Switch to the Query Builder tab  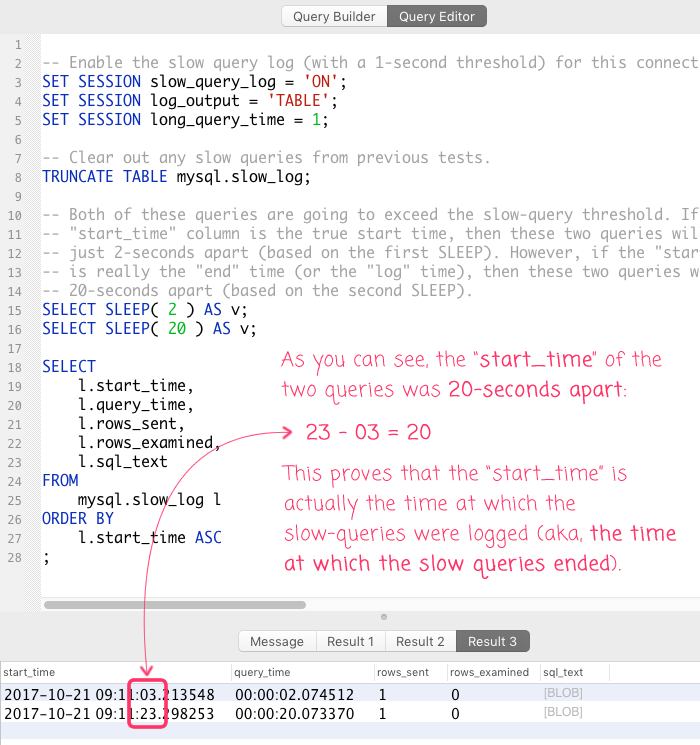tap(334, 16)
